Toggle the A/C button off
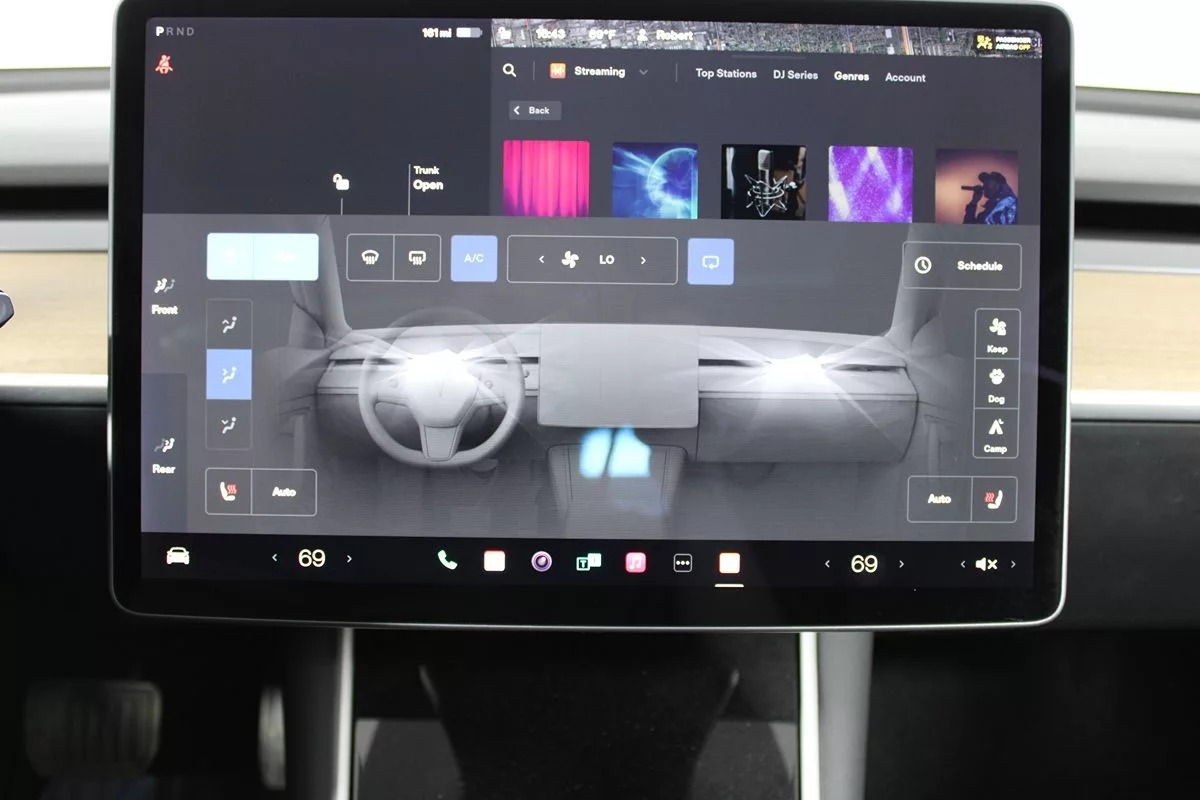Viewport: 1200px width, 800px height. coord(474,259)
